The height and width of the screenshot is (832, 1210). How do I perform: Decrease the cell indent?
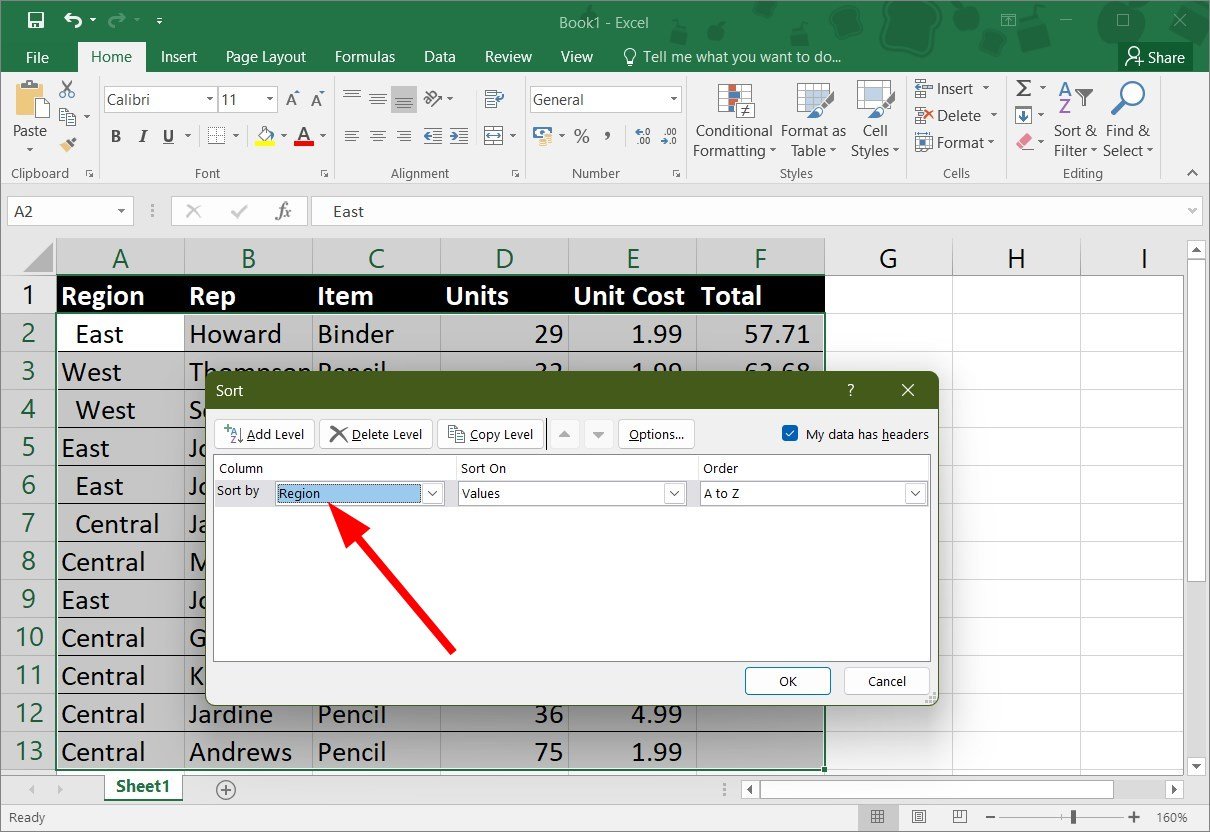[433, 136]
